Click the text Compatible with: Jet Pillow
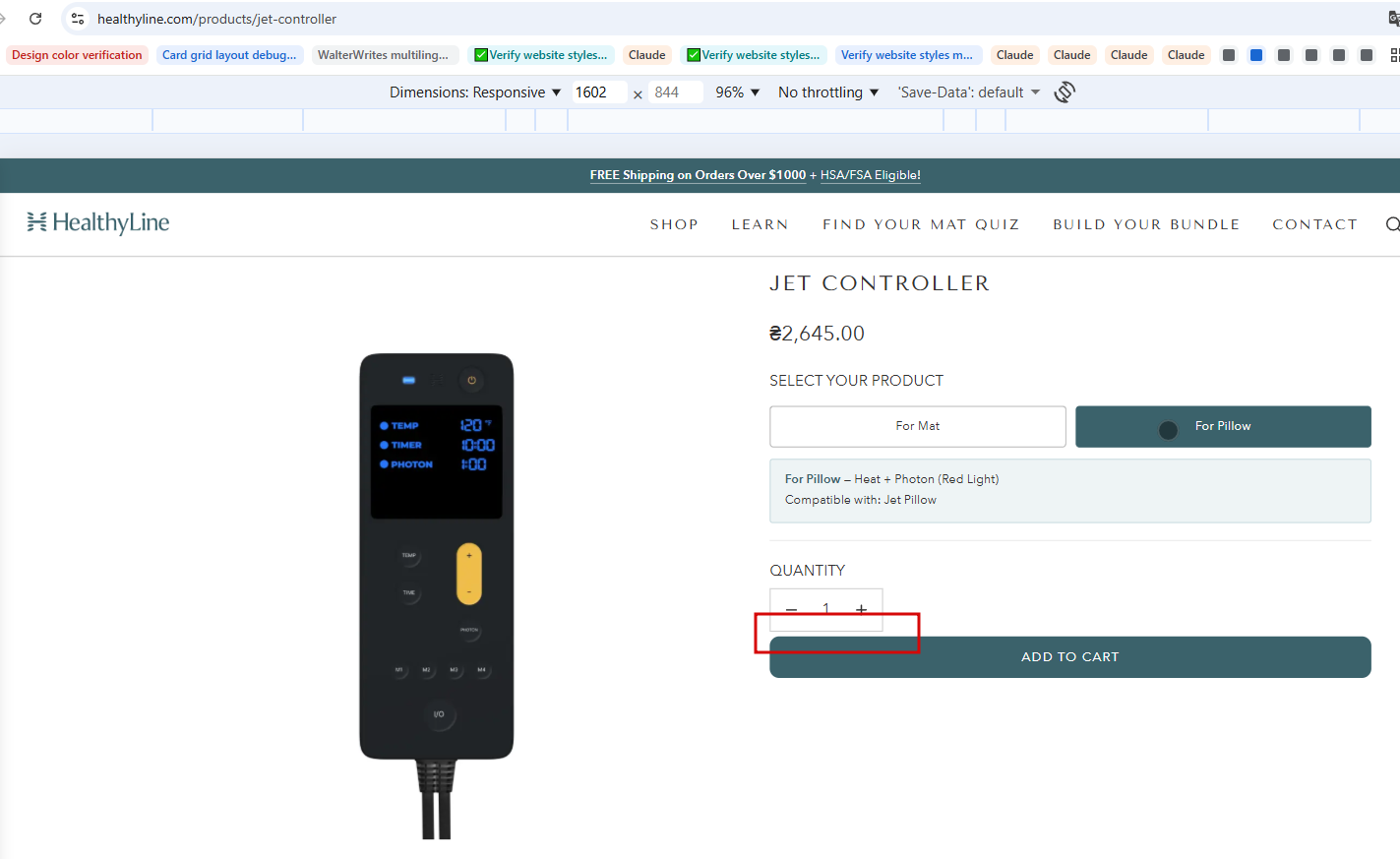1400x859 pixels. tap(861, 500)
